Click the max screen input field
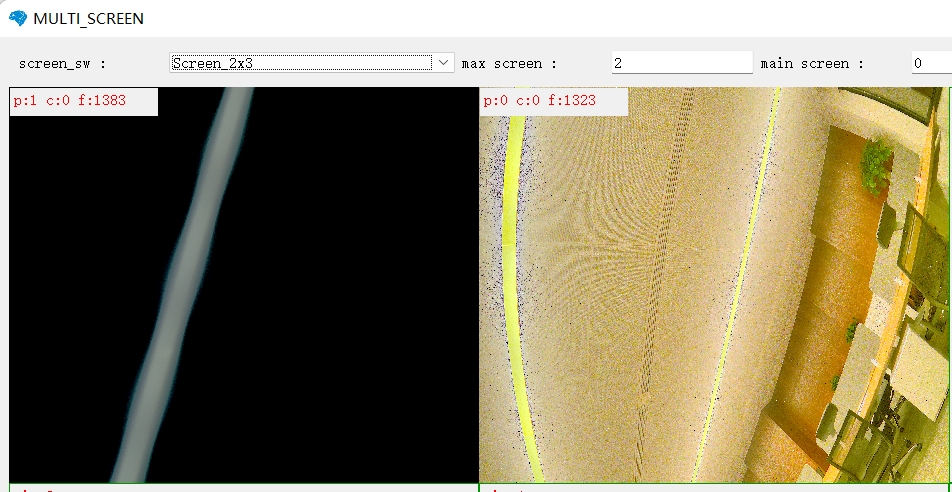Viewport: 952px width, 492px height. (681, 63)
